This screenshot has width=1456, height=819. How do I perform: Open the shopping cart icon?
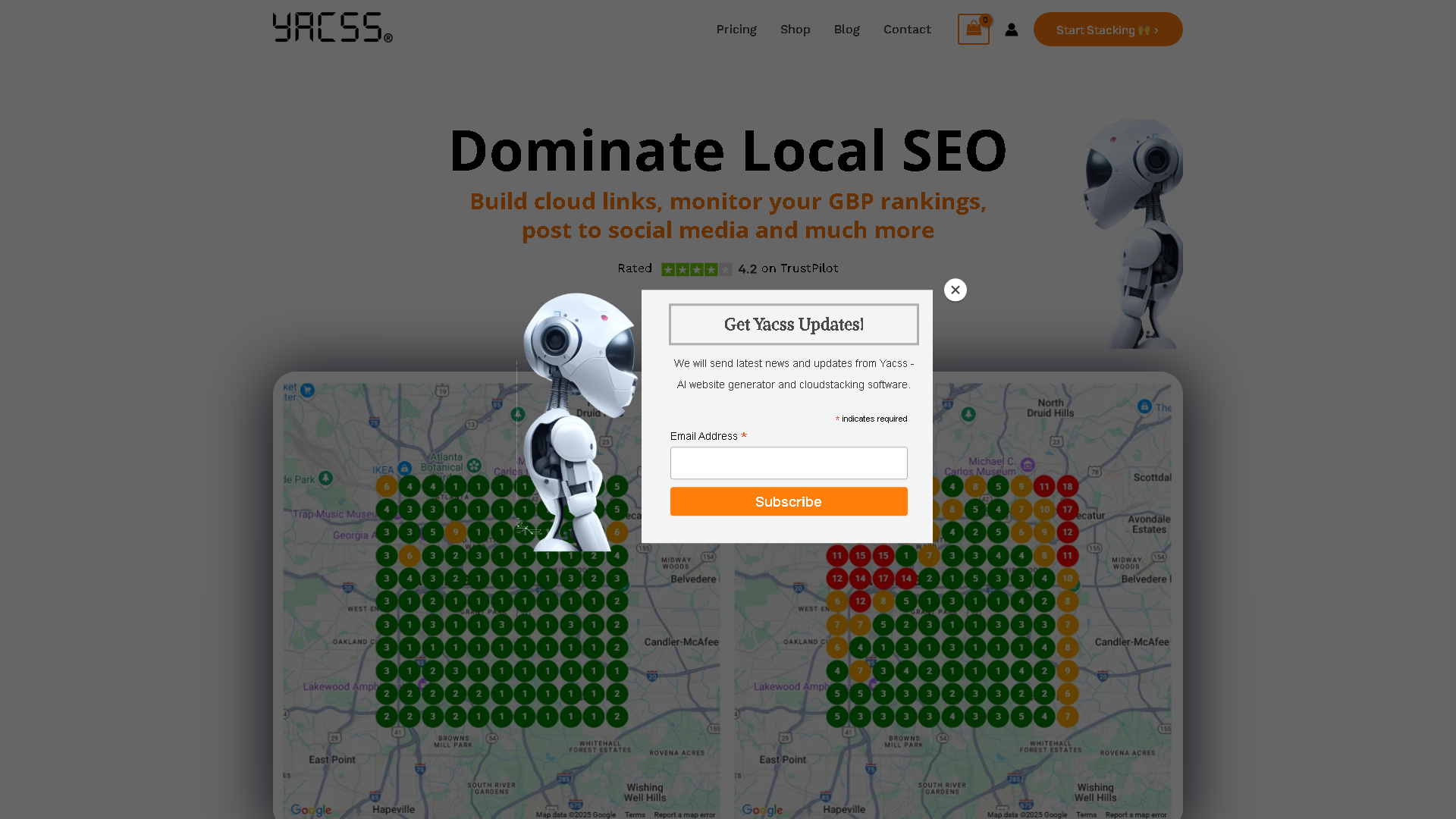click(x=973, y=29)
